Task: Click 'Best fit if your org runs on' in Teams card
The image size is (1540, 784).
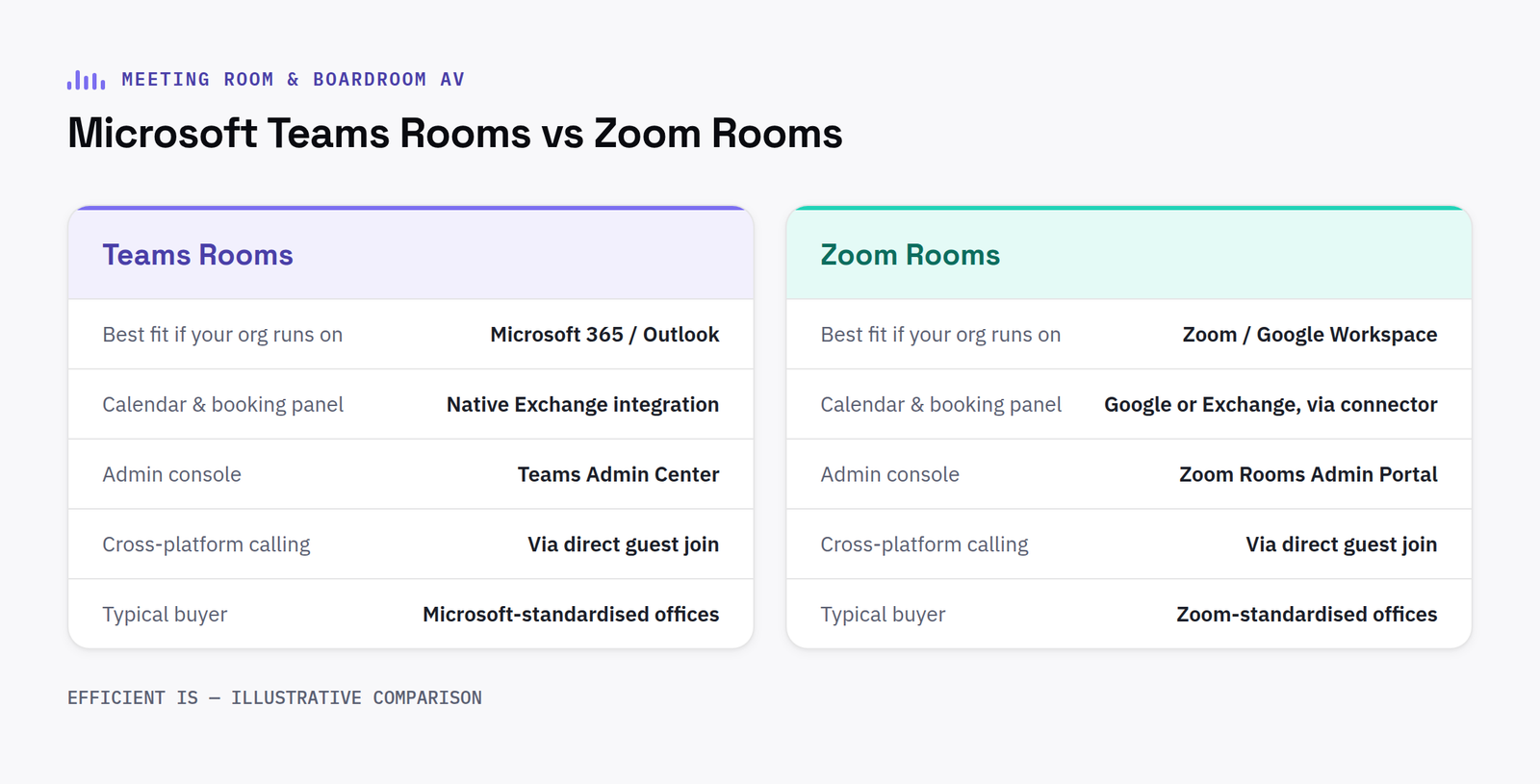Action: (x=222, y=335)
